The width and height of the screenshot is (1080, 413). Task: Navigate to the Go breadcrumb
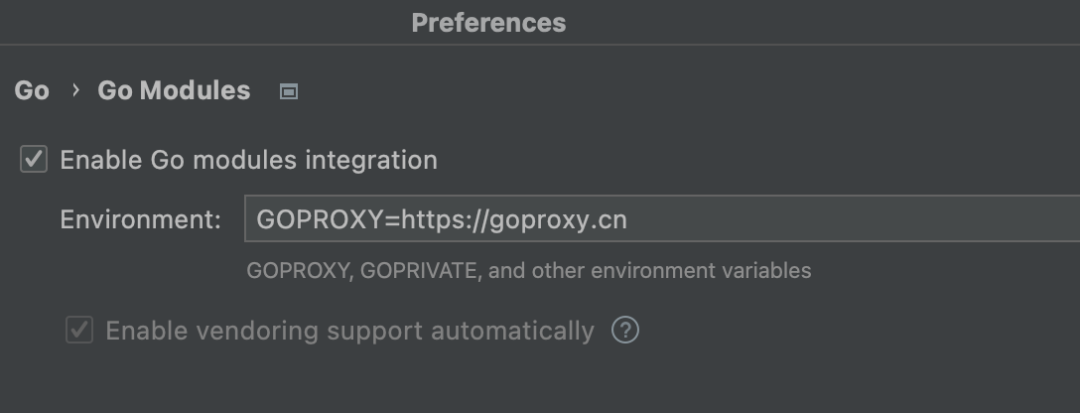[x=32, y=91]
